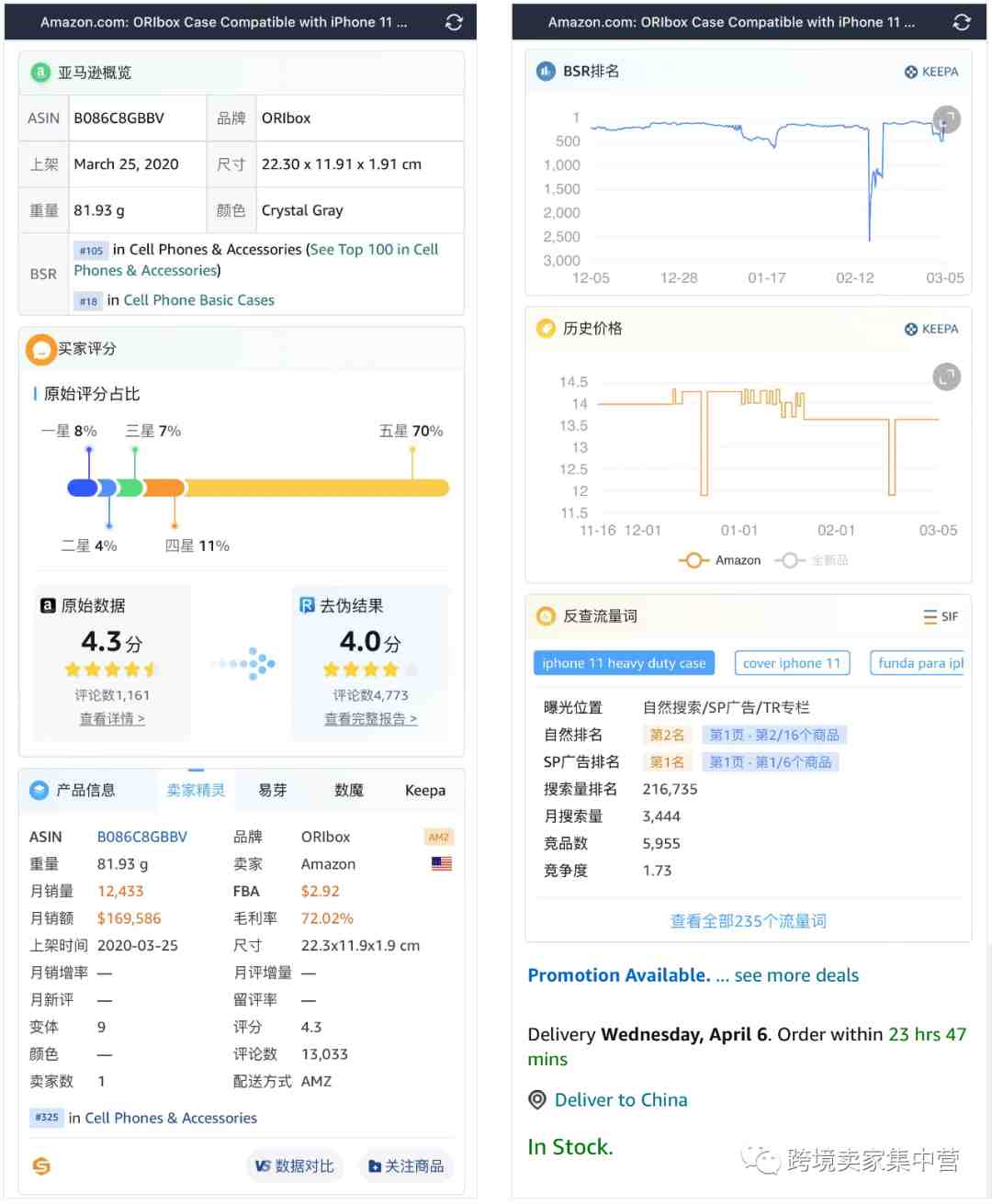Viewport: 992px width, 1204px height.
Task: Click the 搜索量排名 value 216,735
Action: [x=671, y=789]
